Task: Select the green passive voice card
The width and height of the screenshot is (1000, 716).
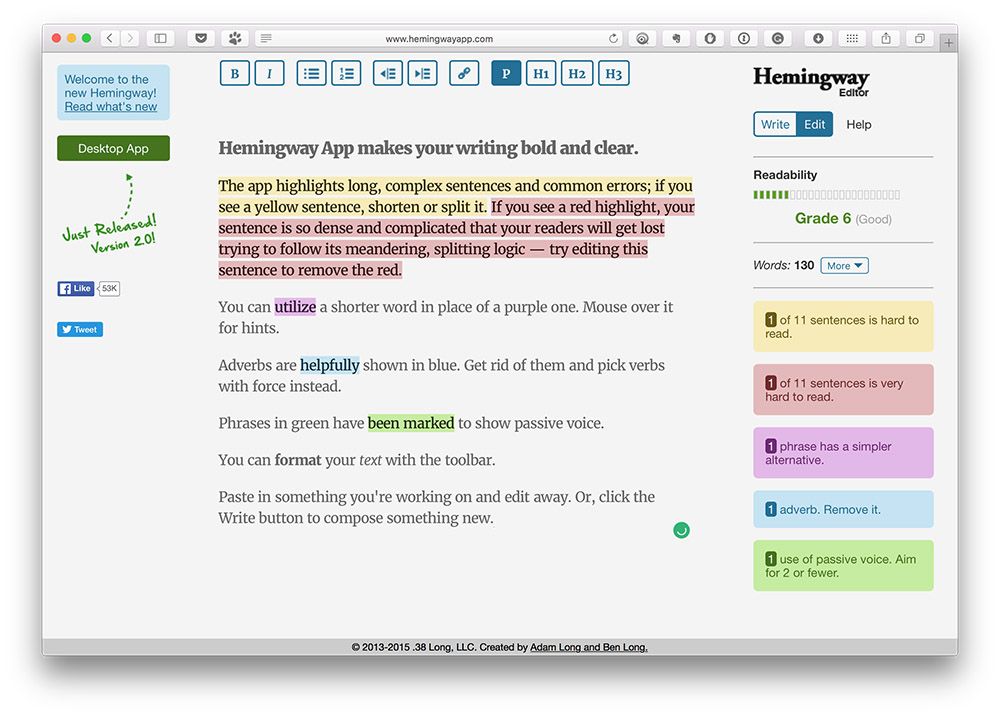Action: coord(843,566)
